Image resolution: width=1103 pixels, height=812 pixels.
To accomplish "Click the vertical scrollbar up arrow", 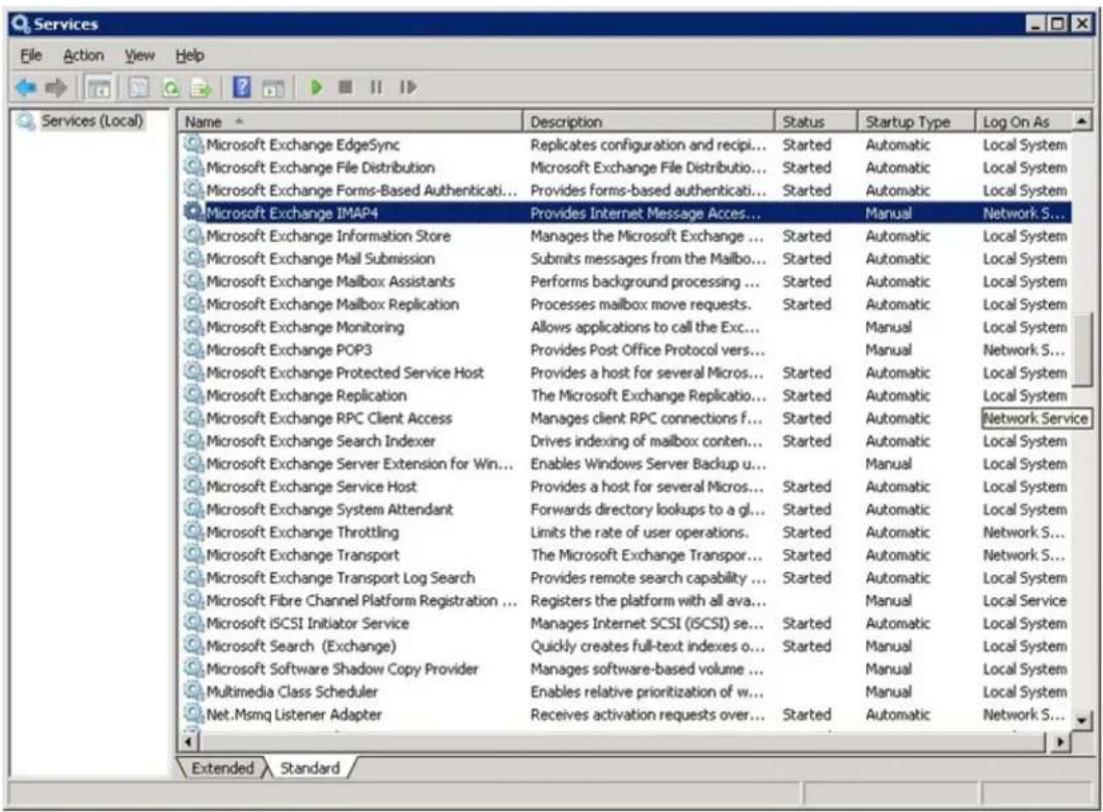I will pos(1082,121).
